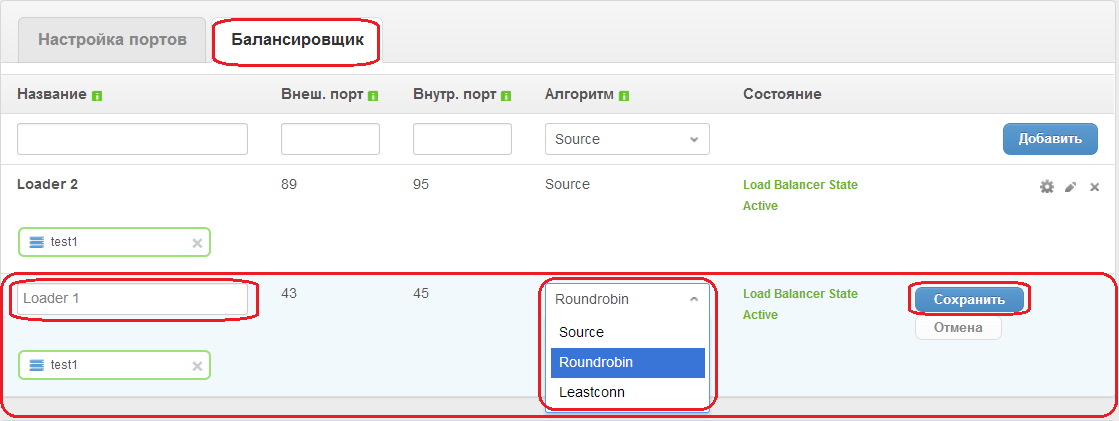Click the info icon next to Название
The image size is (1119, 421).
[x=97, y=96]
